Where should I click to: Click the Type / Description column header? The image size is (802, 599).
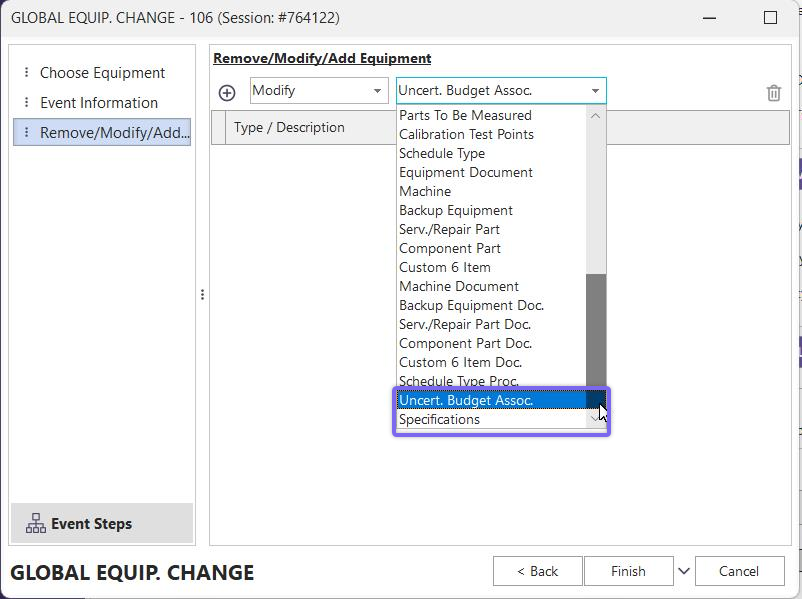pos(289,128)
